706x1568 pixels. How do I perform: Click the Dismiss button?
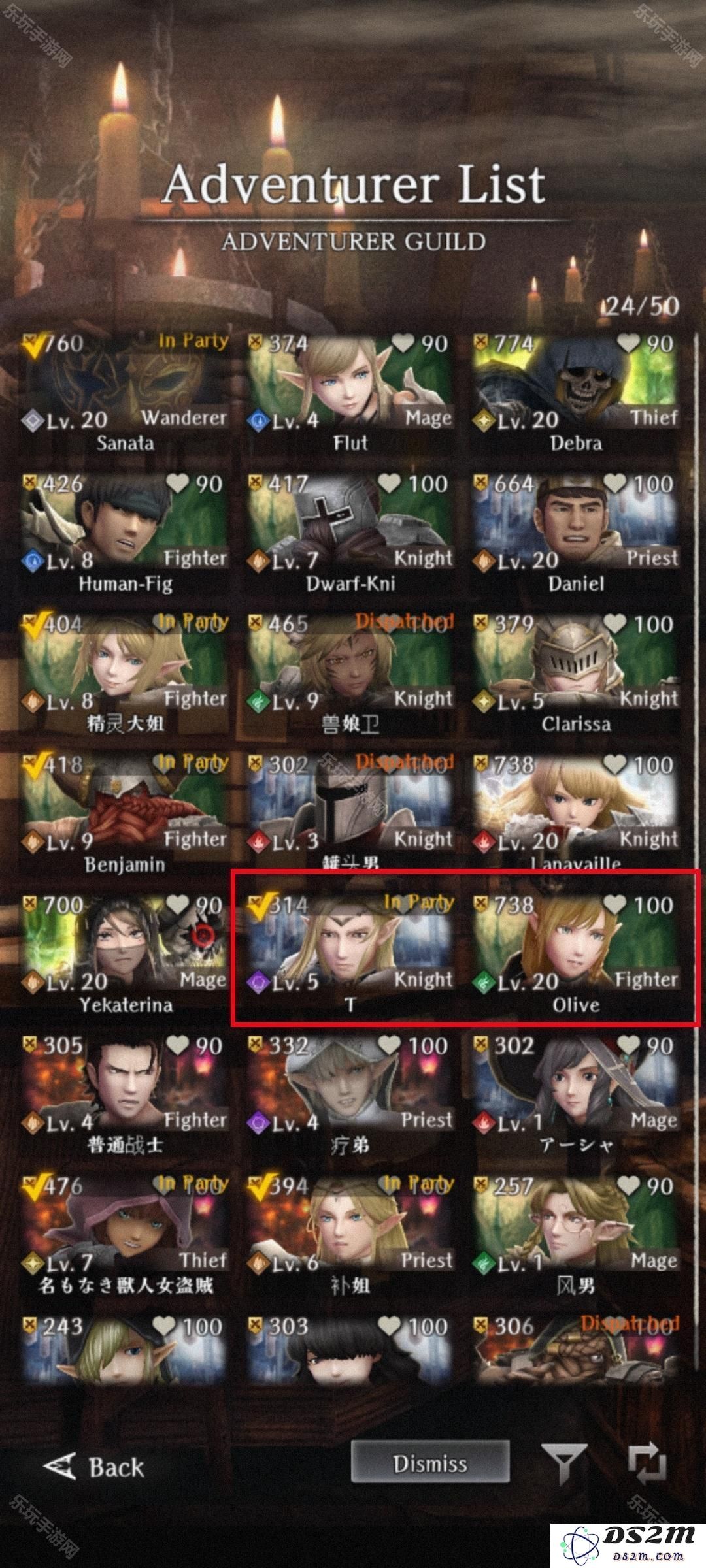click(x=429, y=1463)
